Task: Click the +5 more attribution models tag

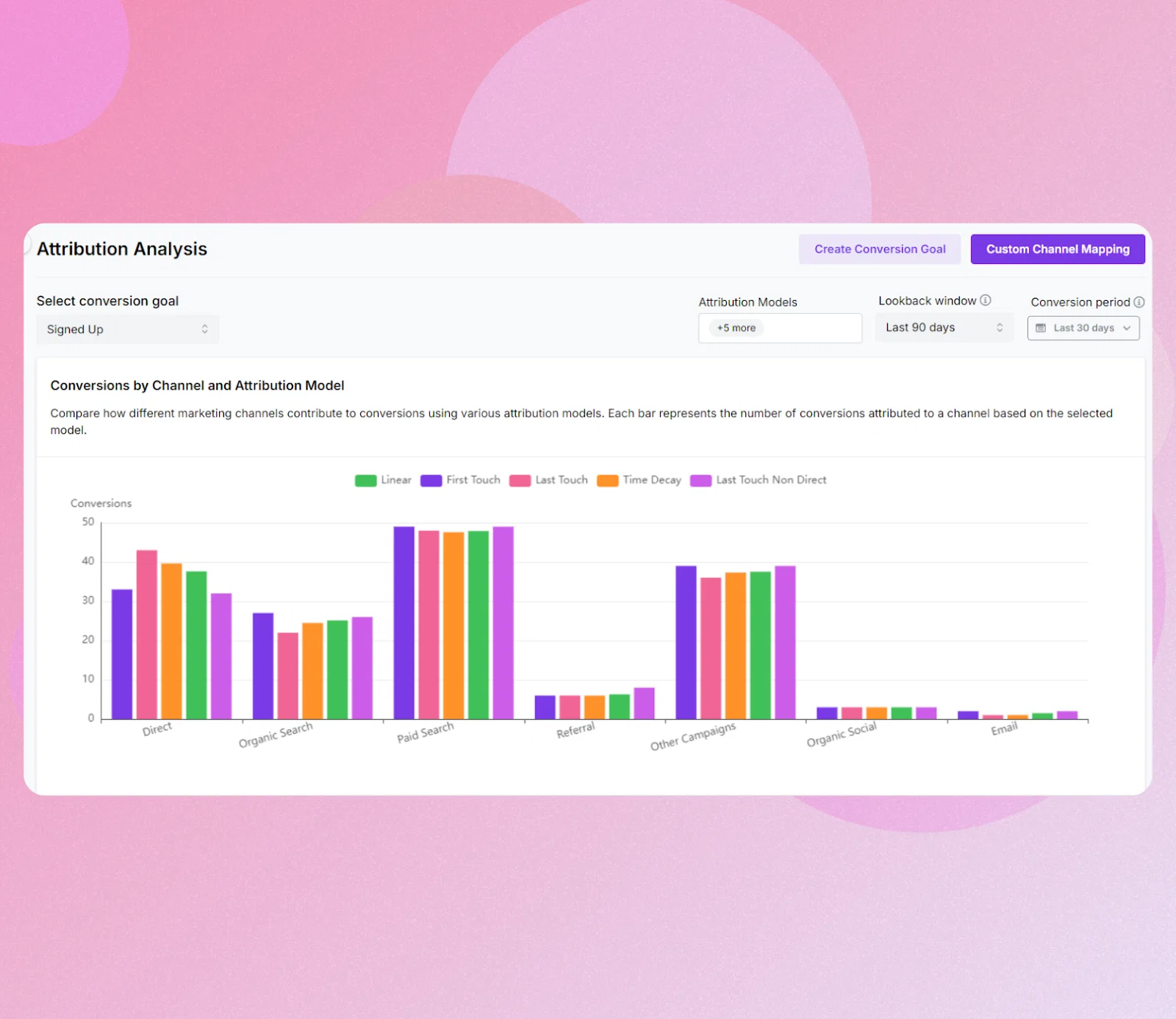Action: point(736,328)
